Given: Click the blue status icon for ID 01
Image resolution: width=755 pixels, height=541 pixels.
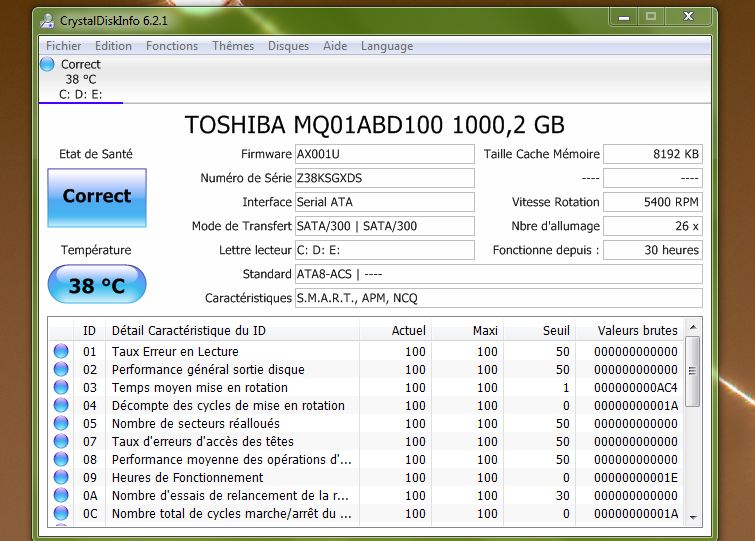Looking at the screenshot, I should (61, 352).
